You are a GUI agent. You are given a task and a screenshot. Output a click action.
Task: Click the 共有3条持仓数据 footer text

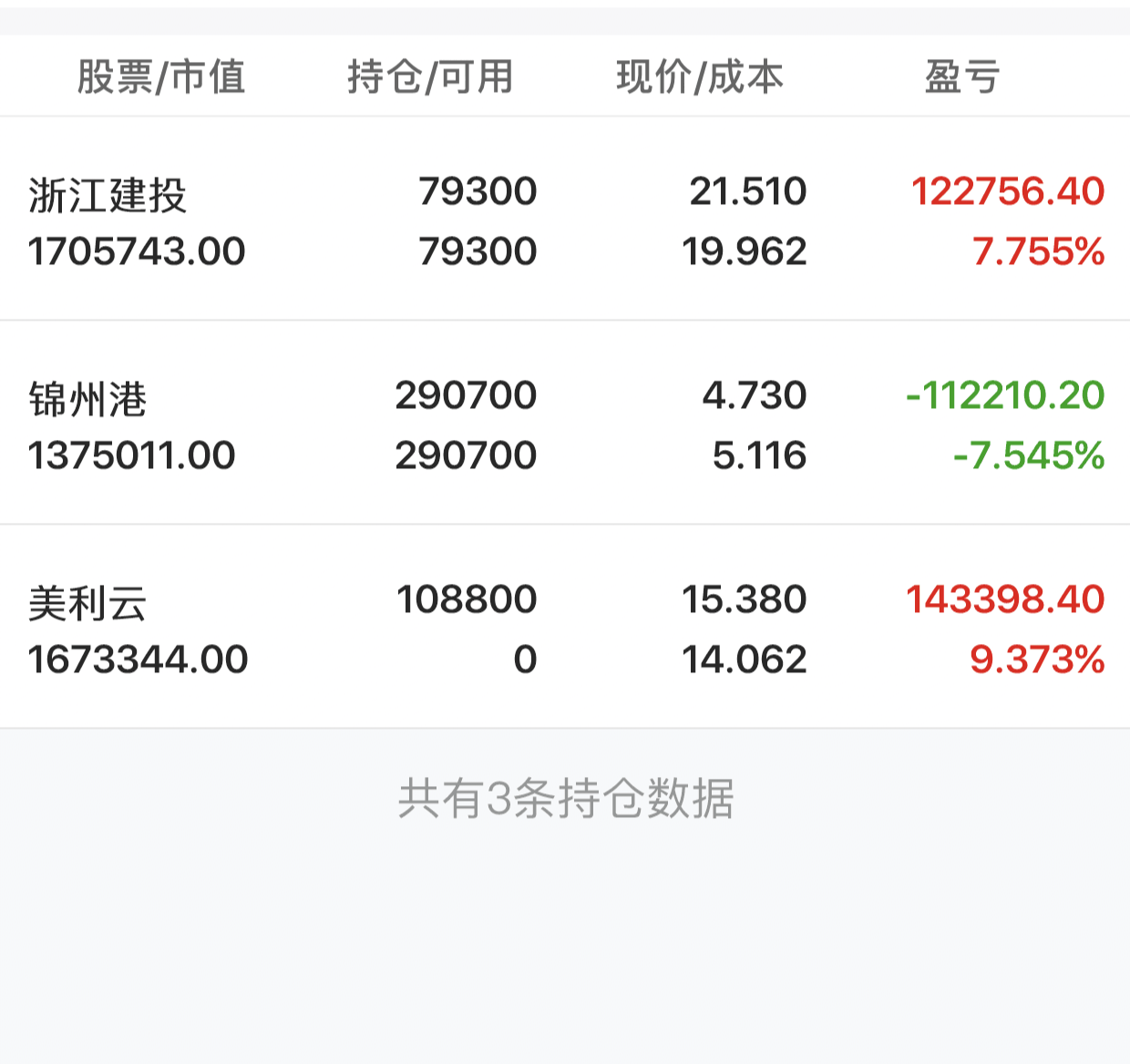tap(565, 799)
